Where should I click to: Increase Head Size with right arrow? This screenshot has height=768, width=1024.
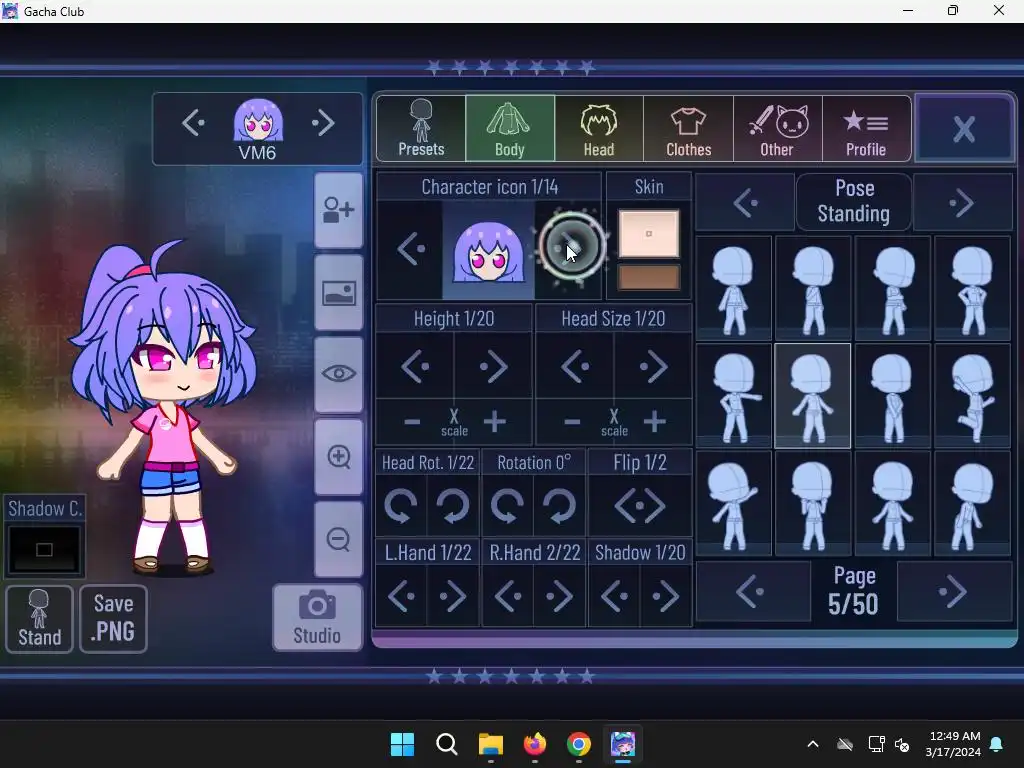pyautogui.click(x=653, y=366)
